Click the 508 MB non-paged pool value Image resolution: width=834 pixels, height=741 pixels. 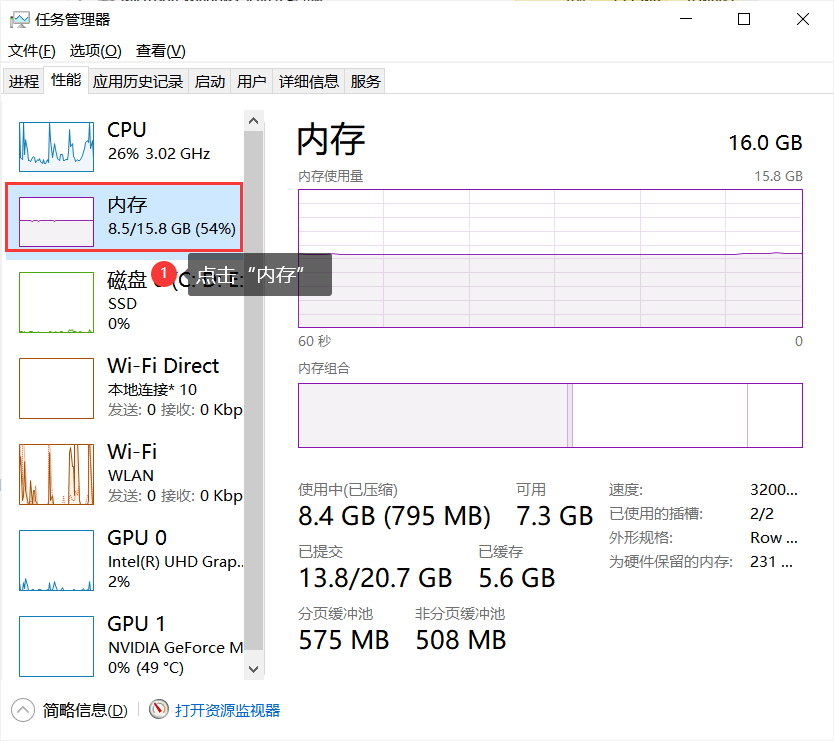point(461,640)
